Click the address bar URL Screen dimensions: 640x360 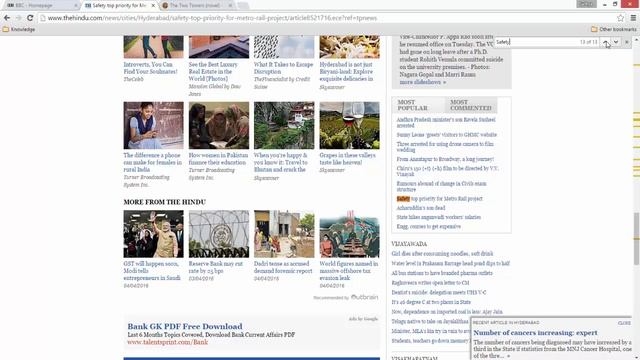[x=212, y=18]
